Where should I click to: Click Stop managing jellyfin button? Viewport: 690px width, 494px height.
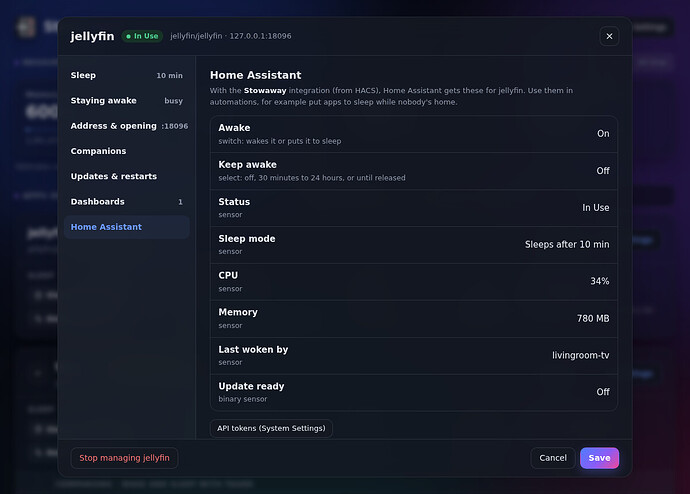124,458
